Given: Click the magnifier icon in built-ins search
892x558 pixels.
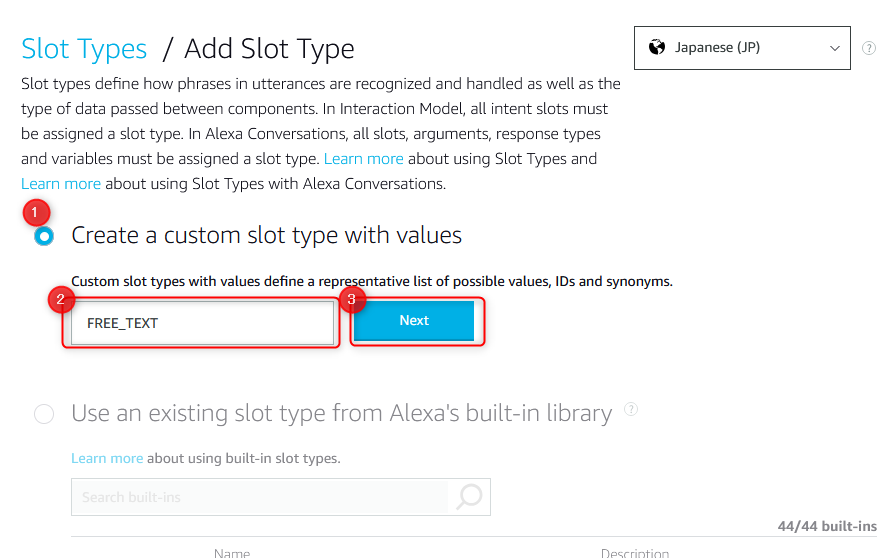Looking at the screenshot, I should 469,496.
